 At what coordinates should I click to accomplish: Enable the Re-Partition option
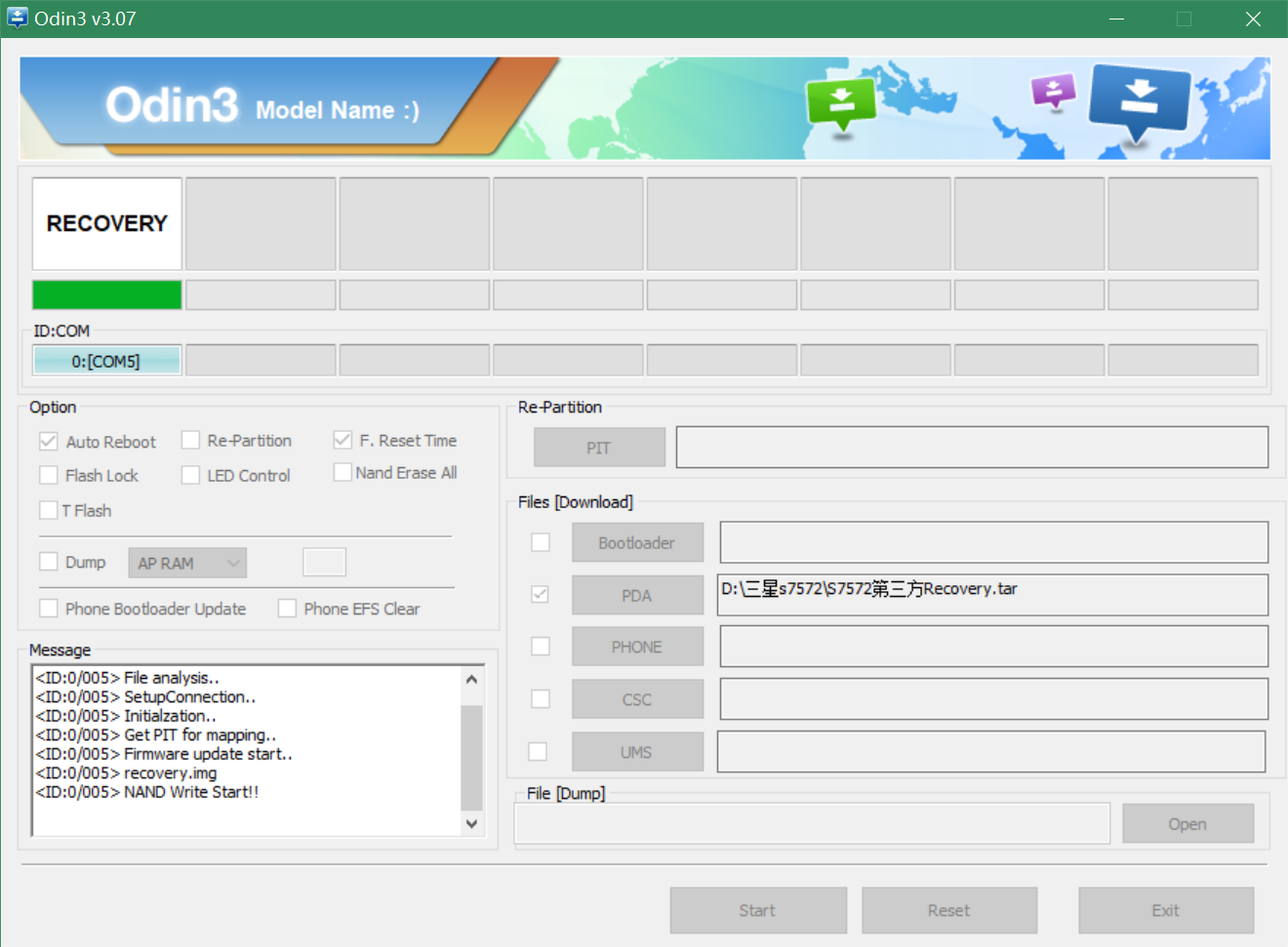(191, 441)
